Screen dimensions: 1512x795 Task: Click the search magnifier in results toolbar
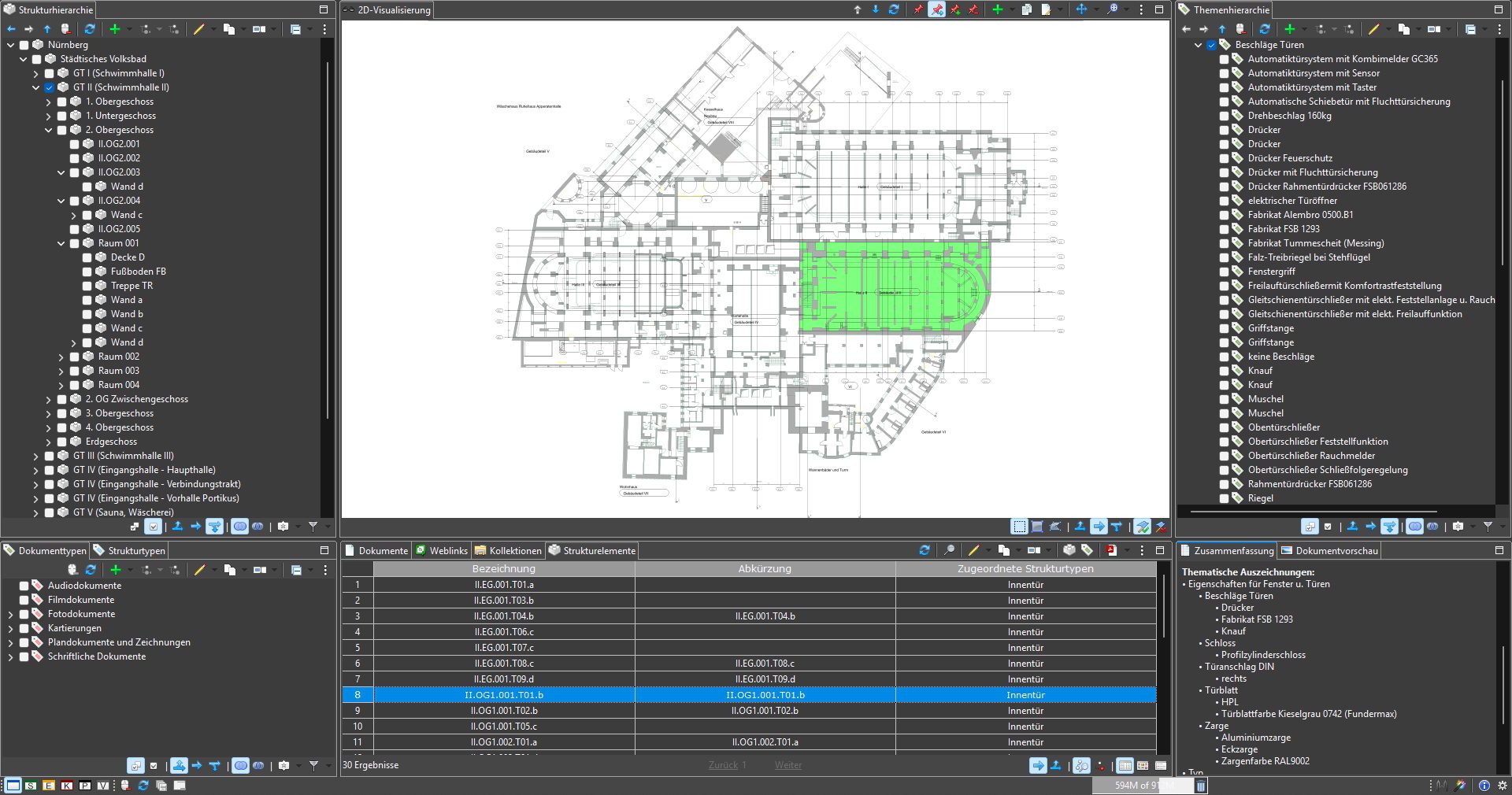(950, 550)
